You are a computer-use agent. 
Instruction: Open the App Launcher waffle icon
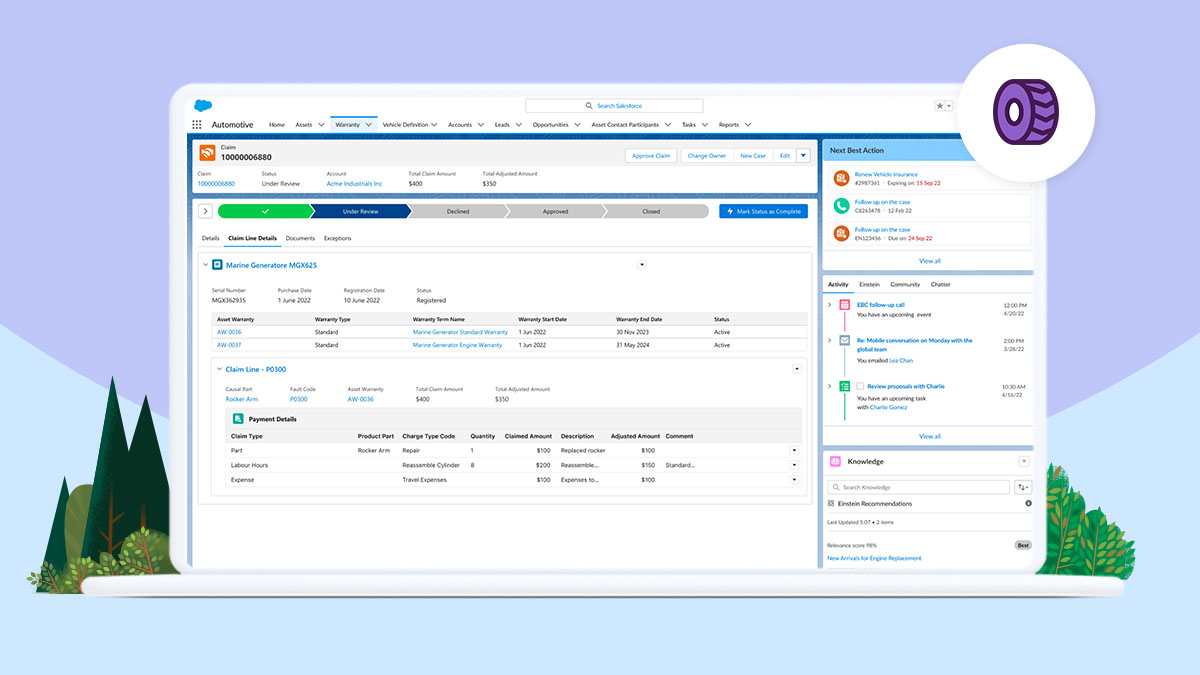(197, 124)
